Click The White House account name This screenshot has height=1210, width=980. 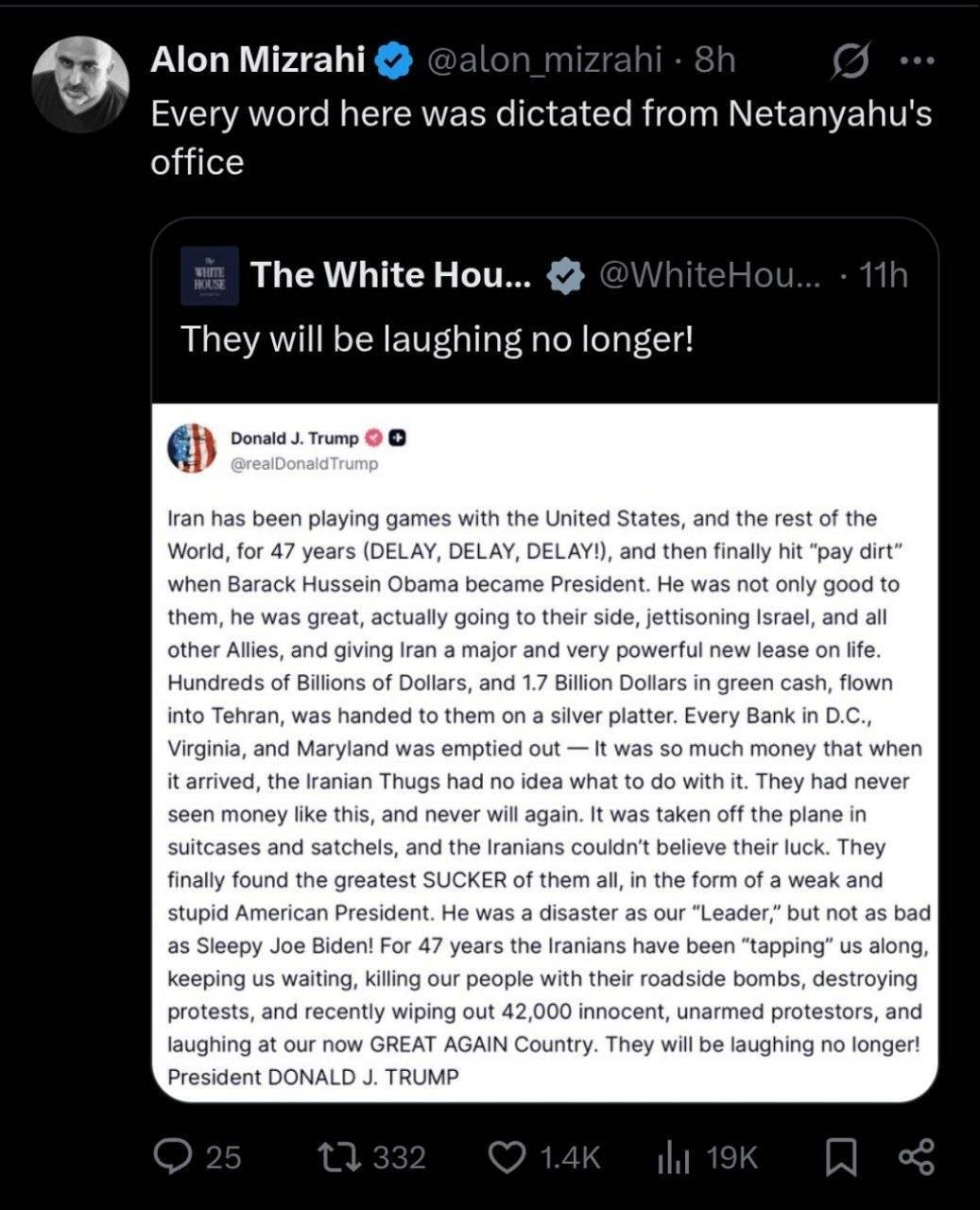click(x=391, y=275)
